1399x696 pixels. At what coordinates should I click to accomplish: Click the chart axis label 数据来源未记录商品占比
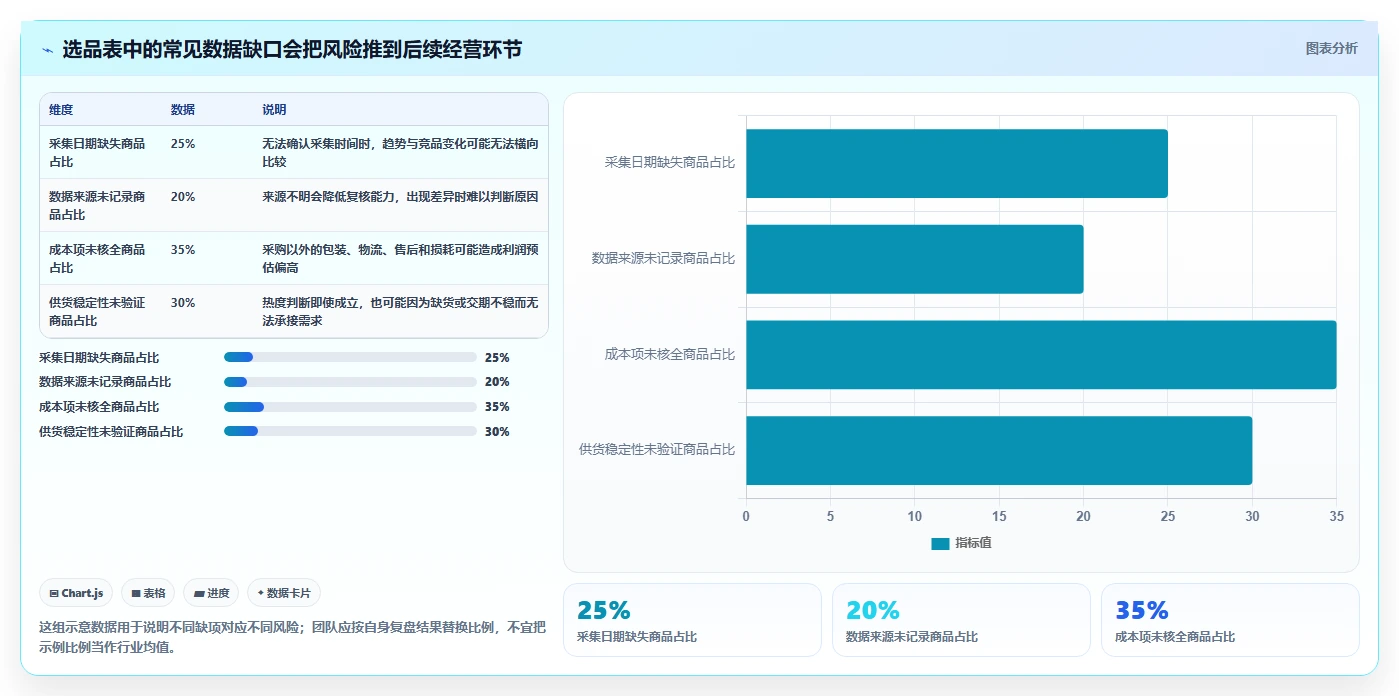click(x=663, y=258)
